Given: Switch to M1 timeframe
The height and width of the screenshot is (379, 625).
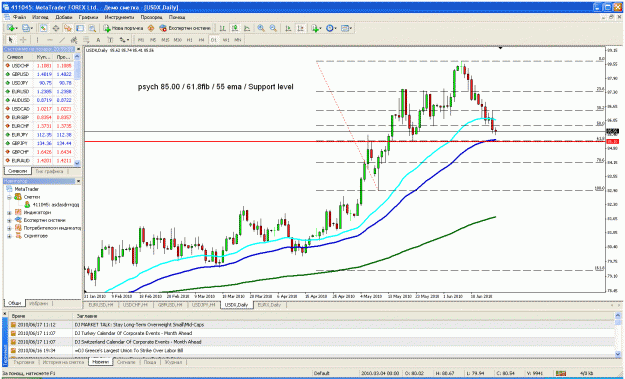Looking at the screenshot, I should (141, 40).
